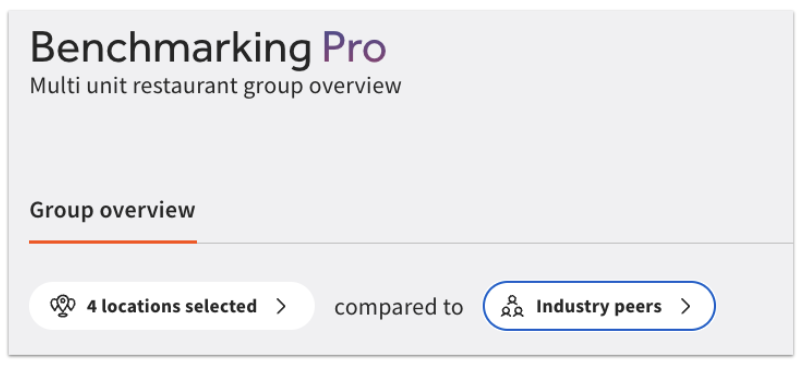Click the purple Pro word in the title

click(354, 47)
